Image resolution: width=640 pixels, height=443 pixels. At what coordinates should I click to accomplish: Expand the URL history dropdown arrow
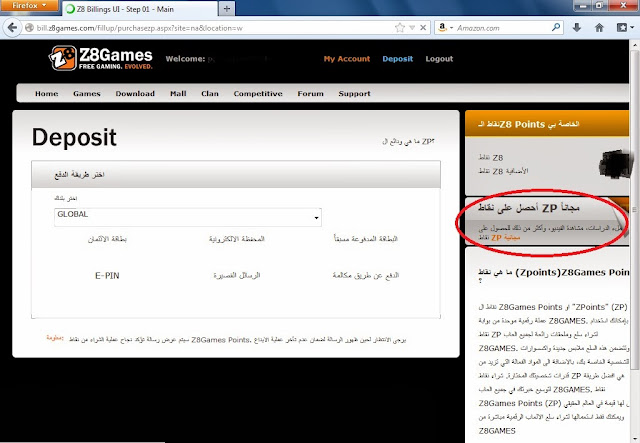pos(412,28)
